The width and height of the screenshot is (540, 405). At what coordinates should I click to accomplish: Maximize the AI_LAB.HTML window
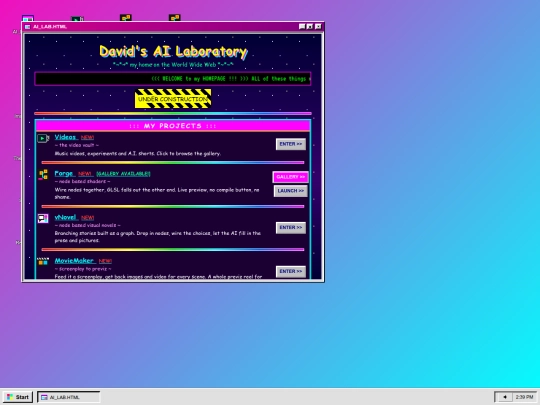coord(310,27)
